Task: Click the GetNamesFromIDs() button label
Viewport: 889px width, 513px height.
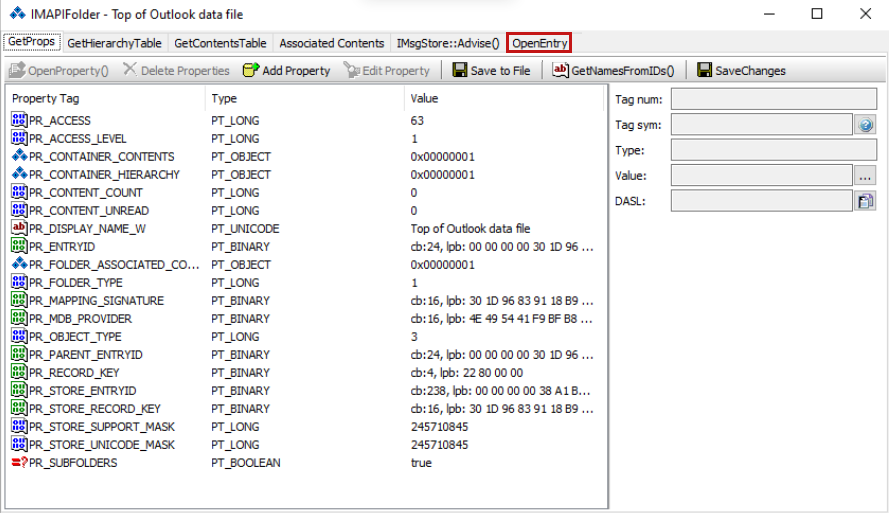Action: [623, 71]
